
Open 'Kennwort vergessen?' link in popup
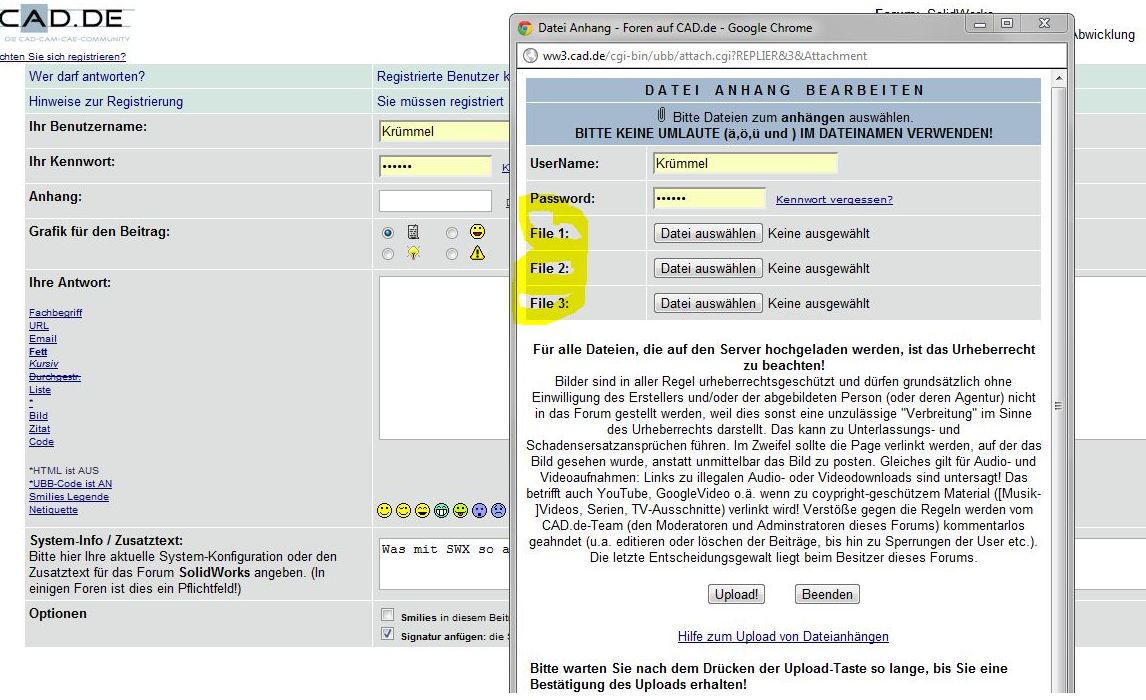[x=834, y=199]
